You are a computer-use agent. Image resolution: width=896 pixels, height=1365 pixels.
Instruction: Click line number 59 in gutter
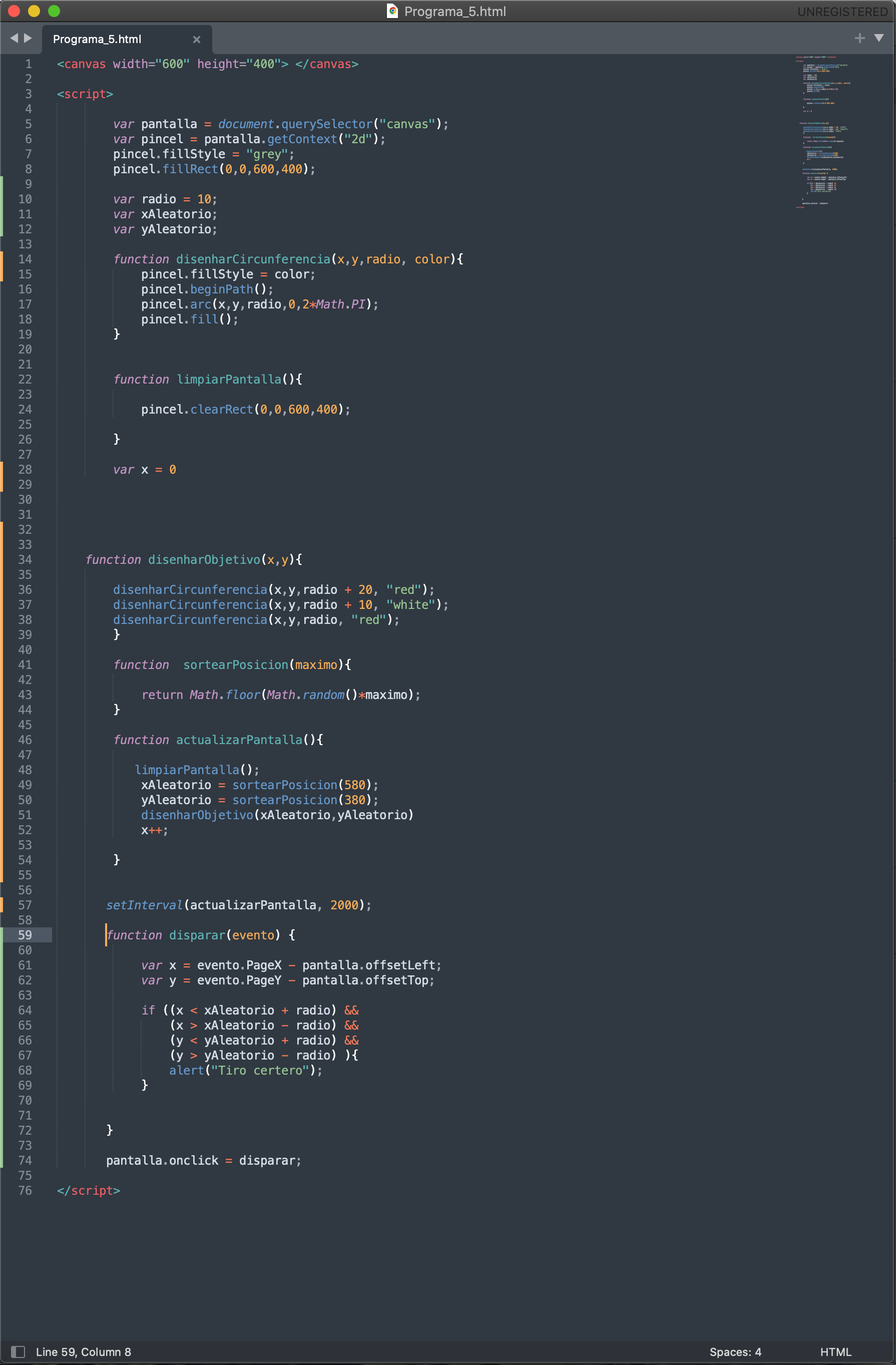click(25, 935)
